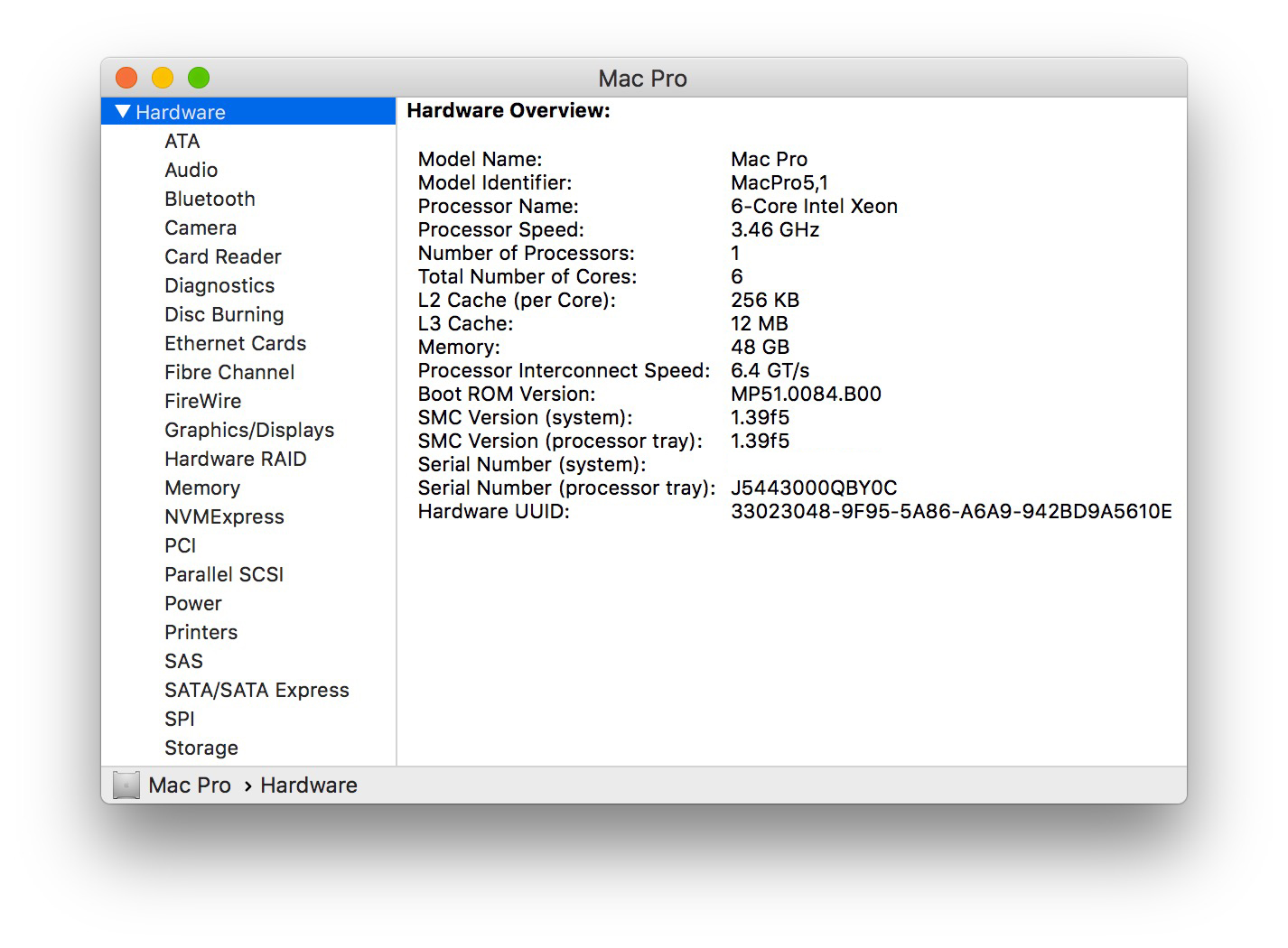Image resolution: width=1288 pixels, height=948 pixels.
Task: Click Hardware in the bottom path bar
Action: click(x=309, y=785)
